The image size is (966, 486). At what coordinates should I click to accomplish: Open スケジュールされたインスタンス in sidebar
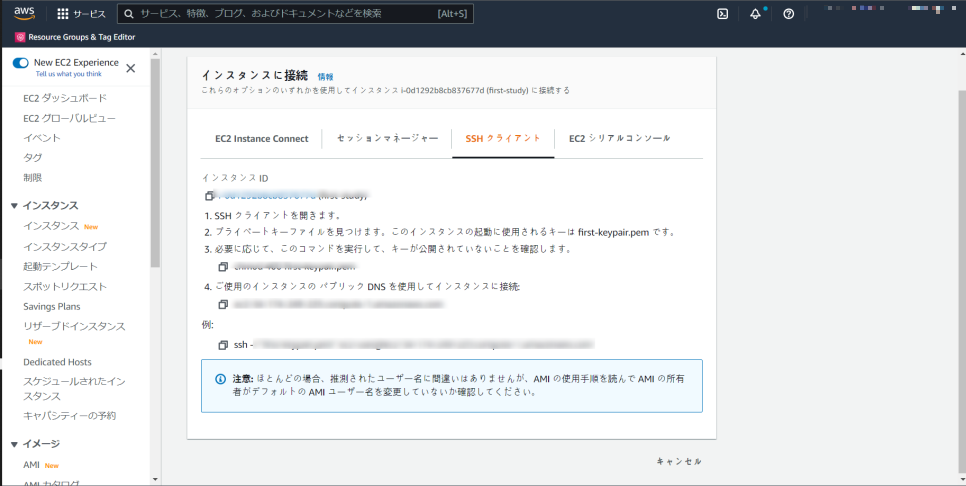point(74,389)
